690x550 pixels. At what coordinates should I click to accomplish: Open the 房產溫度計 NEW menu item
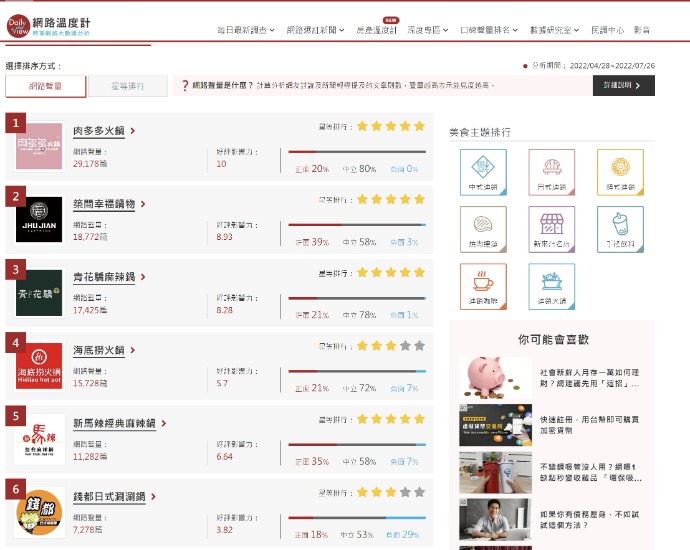pyautogui.click(x=376, y=30)
